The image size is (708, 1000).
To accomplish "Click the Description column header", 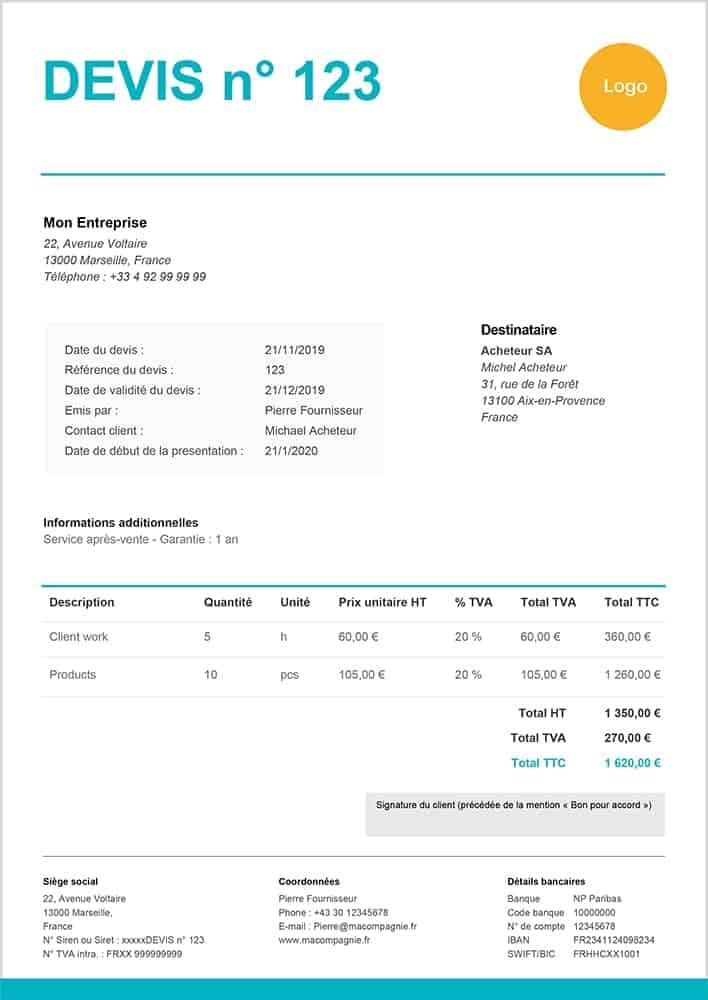I will click(x=82, y=602).
